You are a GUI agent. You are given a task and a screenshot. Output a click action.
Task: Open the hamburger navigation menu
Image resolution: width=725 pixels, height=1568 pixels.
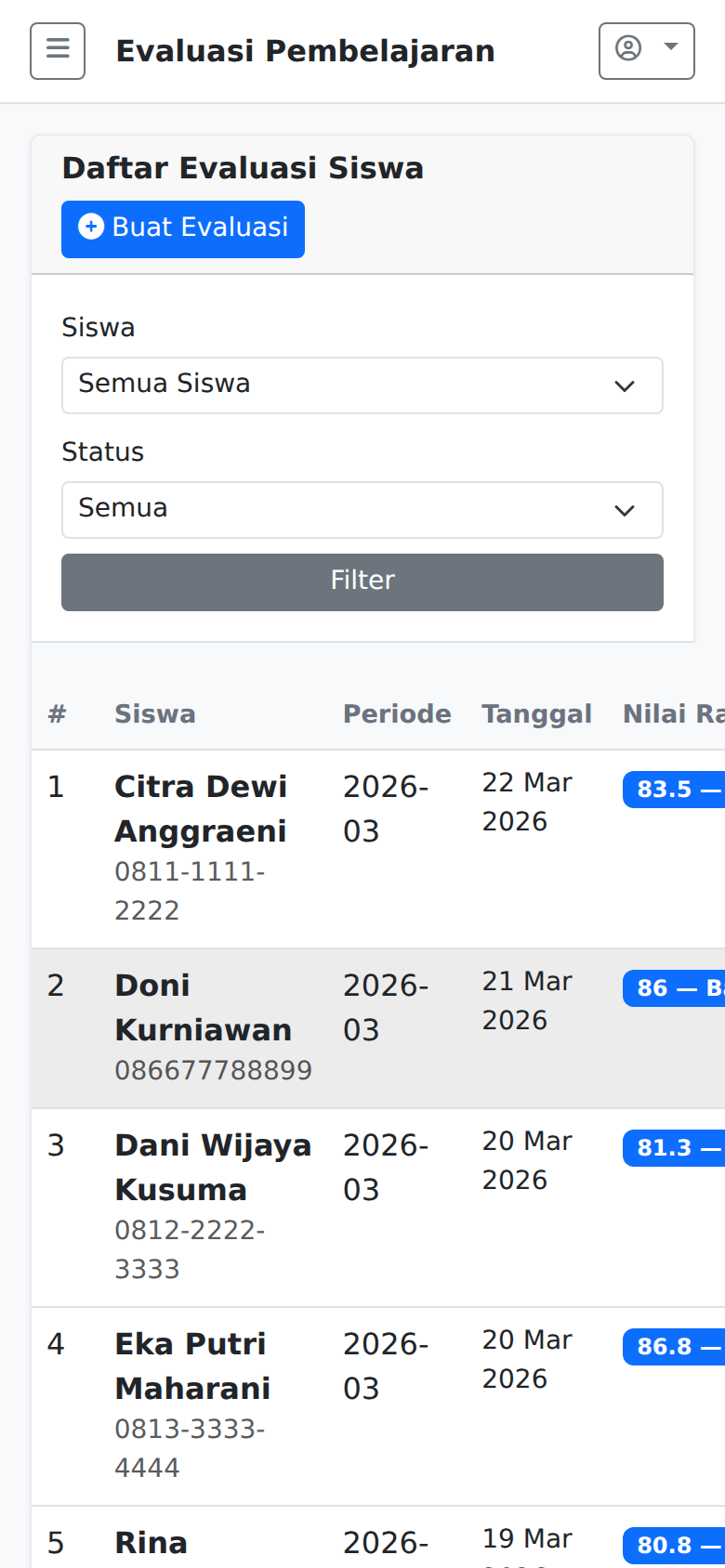[57, 50]
